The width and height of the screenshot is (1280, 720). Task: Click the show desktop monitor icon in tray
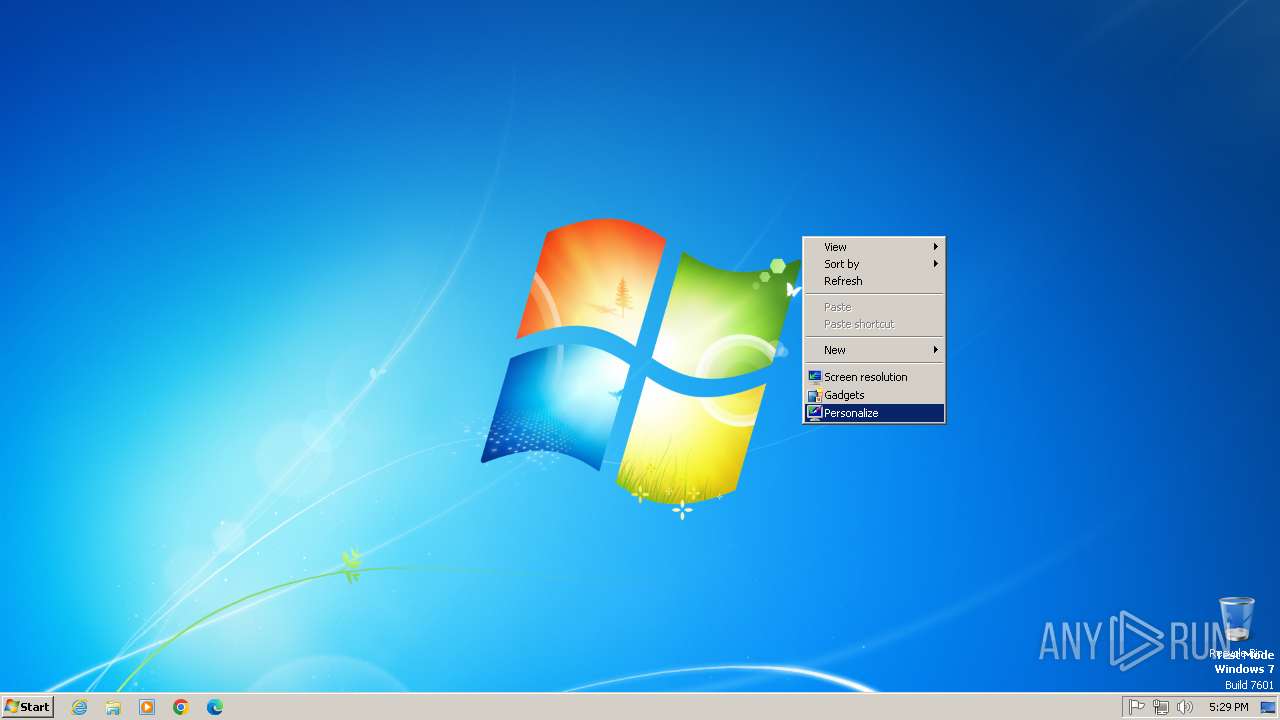[x=1268, y=707]
